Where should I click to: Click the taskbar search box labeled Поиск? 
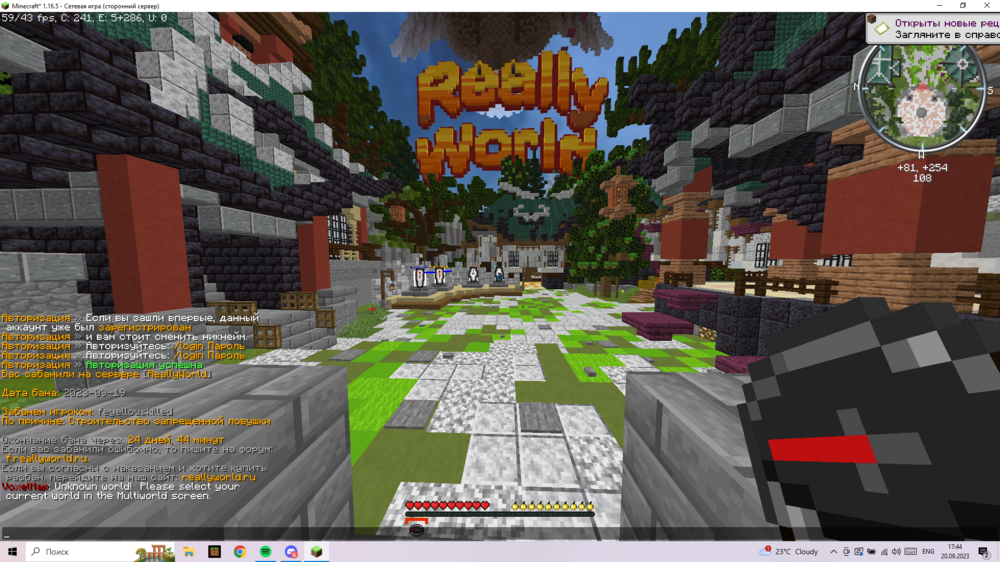coord(101,552)
